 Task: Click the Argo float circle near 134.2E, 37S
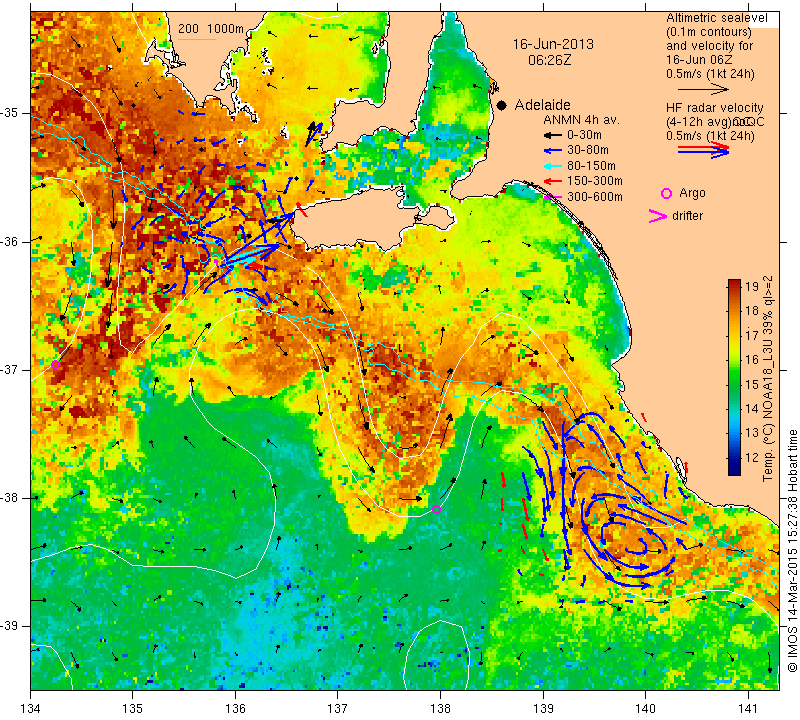56,364
